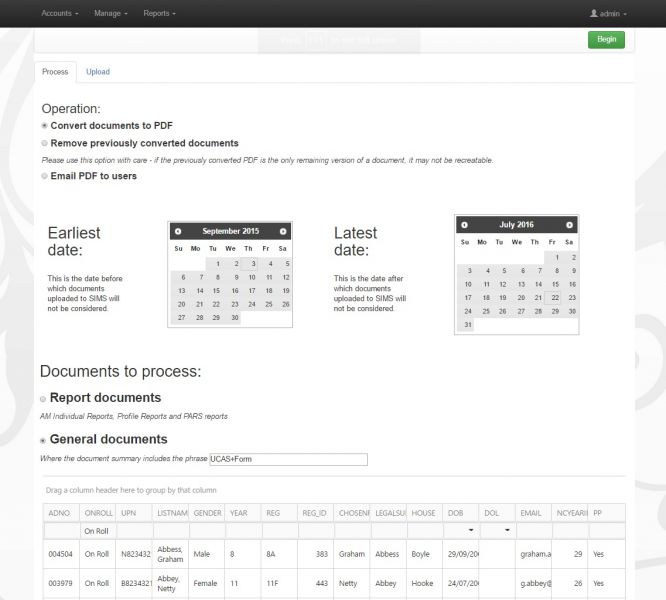Screen dimensions: 666x600
Task: Sort by the ADNO column header
Action: (x=61, y=513)
